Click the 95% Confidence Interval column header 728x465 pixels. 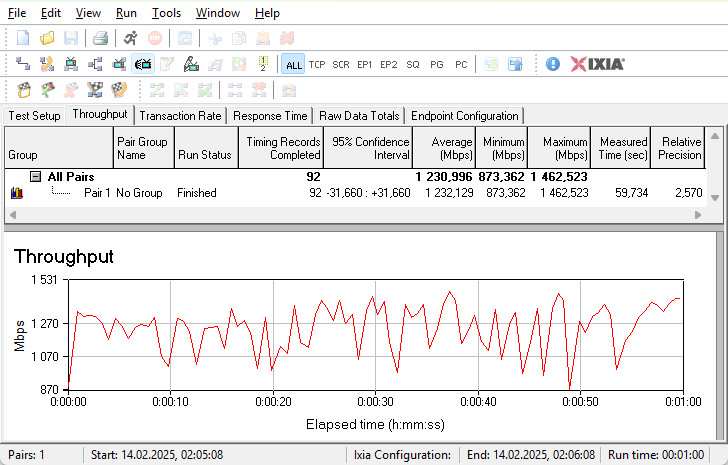click(x=368, y=148)
